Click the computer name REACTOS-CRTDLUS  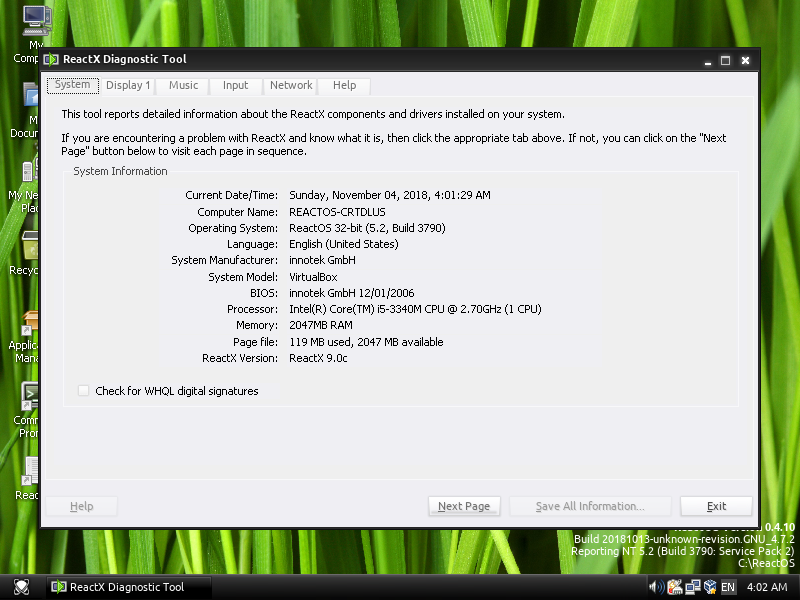tap(337, 212)
